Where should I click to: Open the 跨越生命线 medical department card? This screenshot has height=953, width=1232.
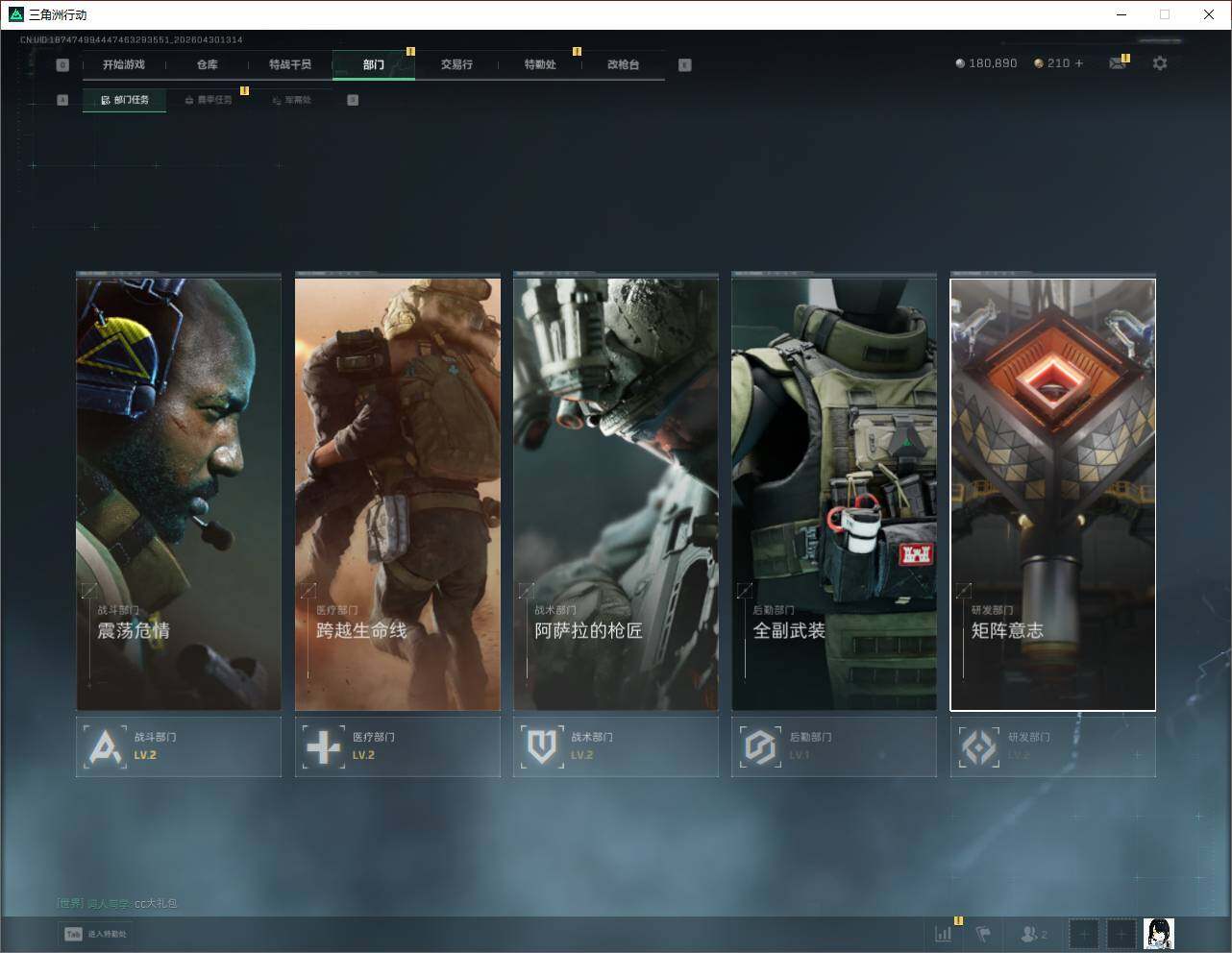click(398, 494)
